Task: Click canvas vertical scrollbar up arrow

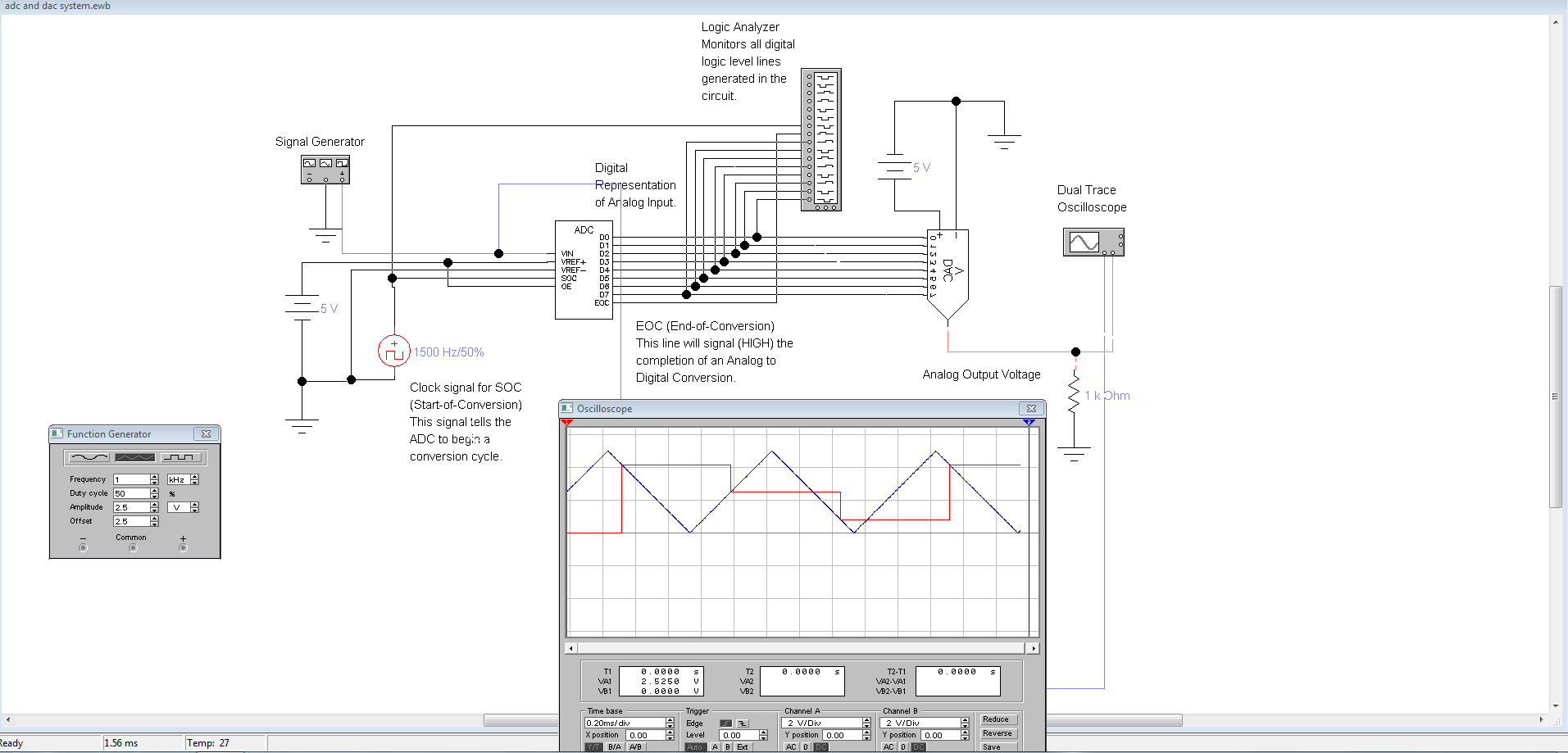Action: click(1555, 22)
